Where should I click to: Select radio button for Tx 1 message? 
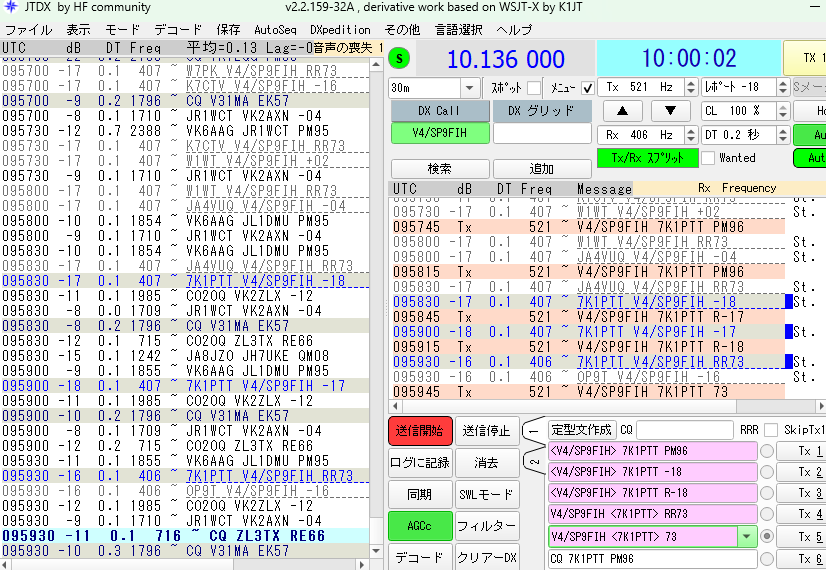[767, 451]
